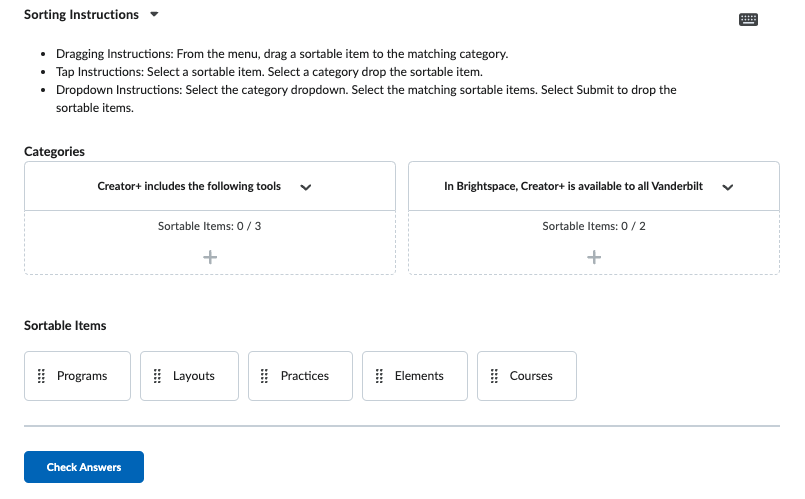Select the Programs sortable item
This screenshot has height=499, width=805.
(82, 376)
